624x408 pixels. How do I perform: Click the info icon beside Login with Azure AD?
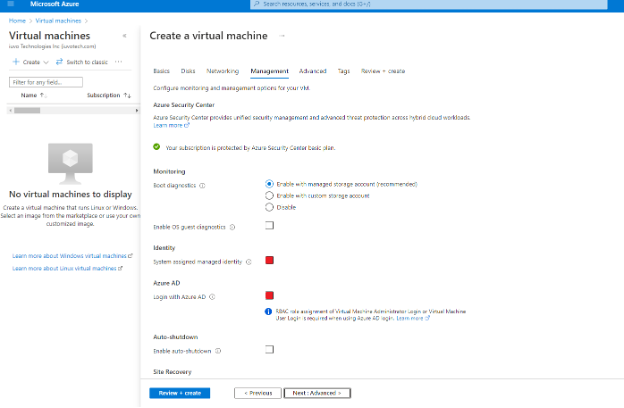(x=212, y=297)
